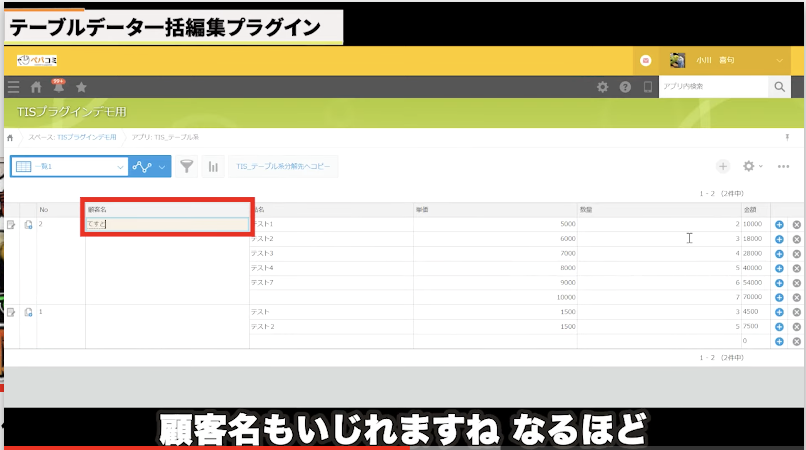Click the filter funnel icon
This screenshot has height=450, width=806.
[x=186, y=166]
